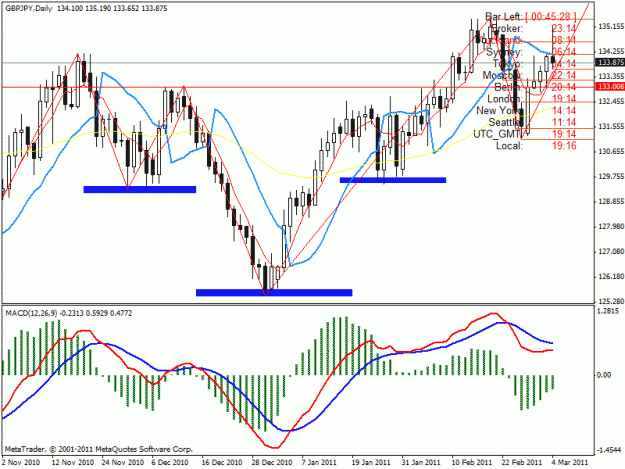Click the 4 Mar 2011 date label
The height and width of the screenshot is (469, 625).
pyautogui.click(x=570, y=462)
